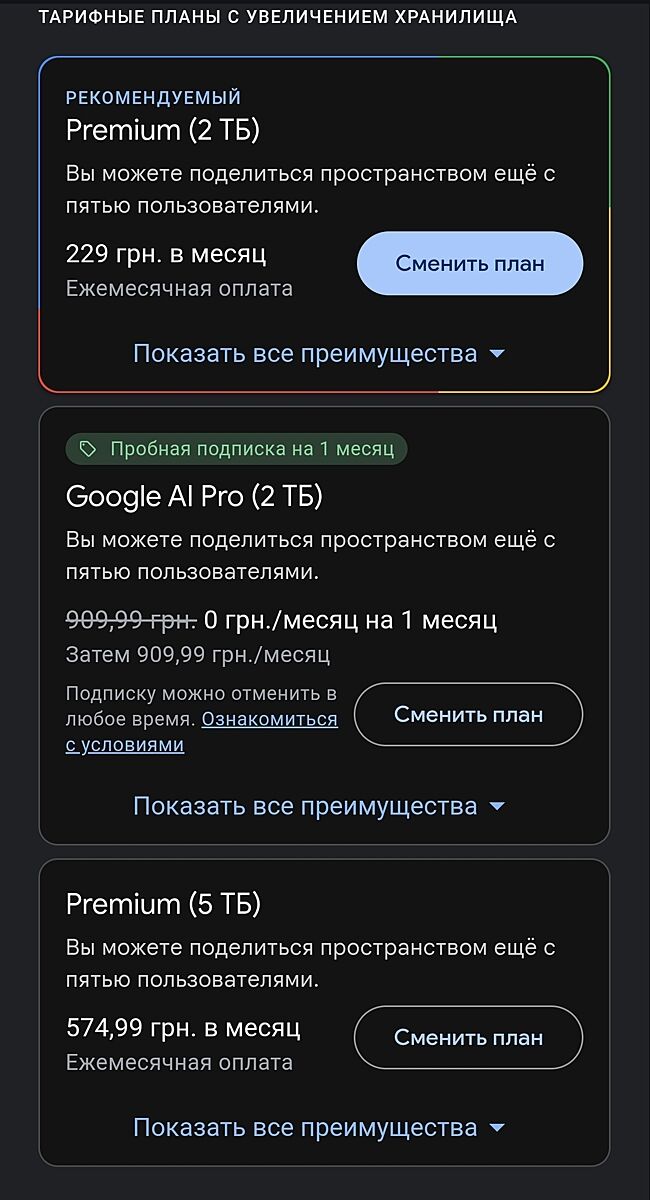
Task: Click the dropdown arrow in the recommended Premium 2 ТБ card
Action: (x=497, y=354)
